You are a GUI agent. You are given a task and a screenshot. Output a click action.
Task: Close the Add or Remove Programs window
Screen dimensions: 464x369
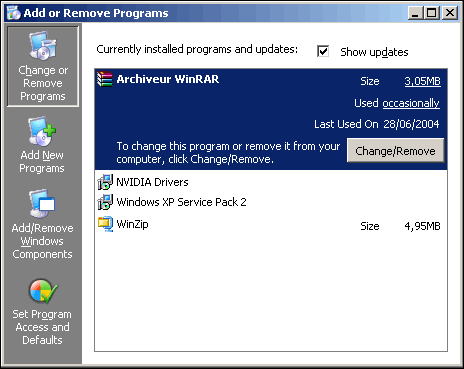(x=450, y=13)
